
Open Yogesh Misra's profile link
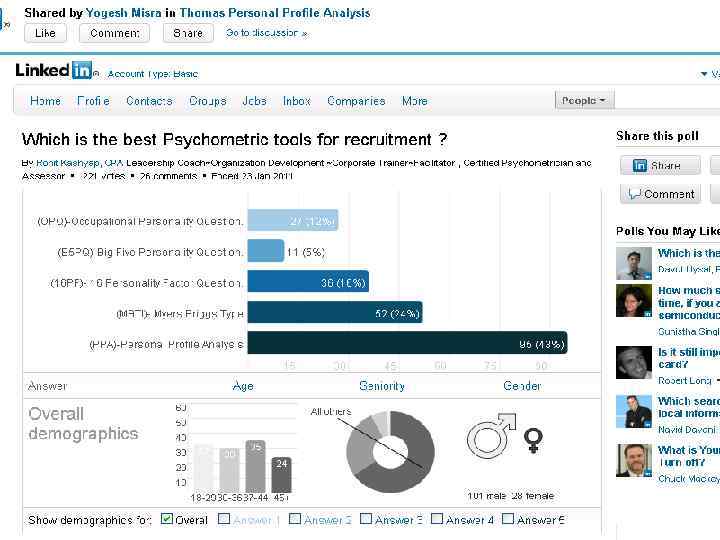point(124,13)
